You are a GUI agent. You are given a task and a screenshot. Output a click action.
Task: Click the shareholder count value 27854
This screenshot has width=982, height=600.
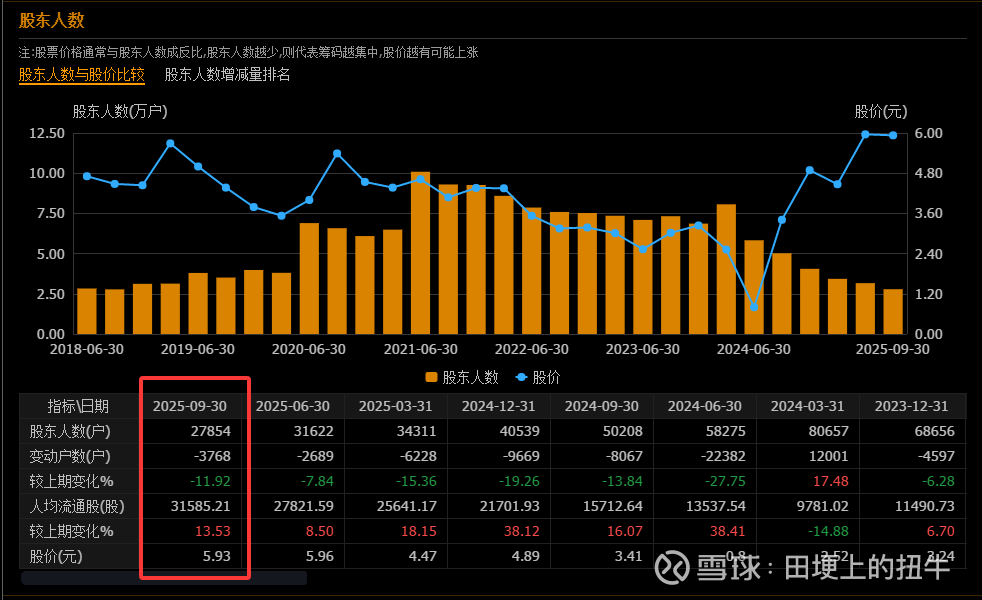point(210,431)
